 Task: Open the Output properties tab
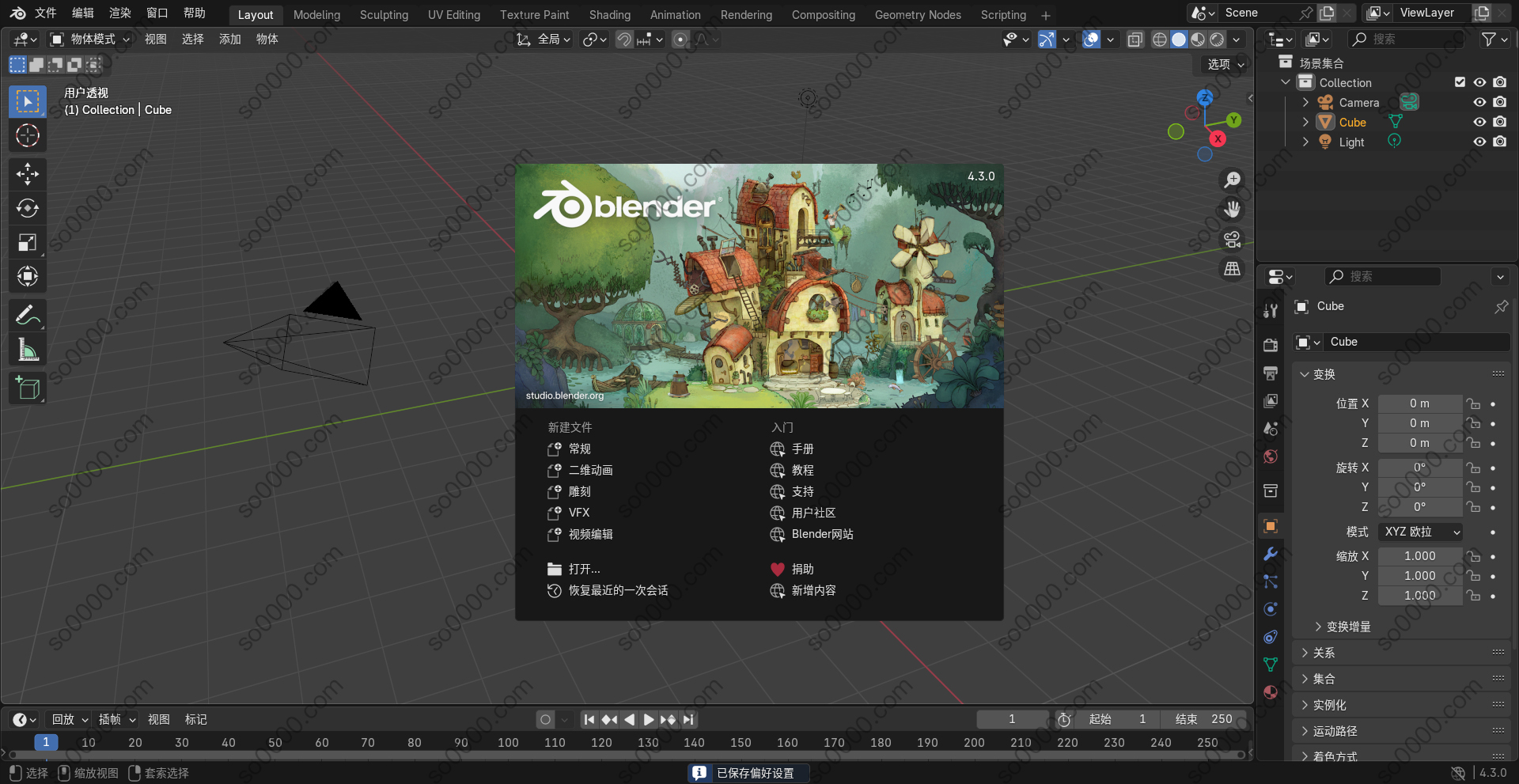pos(1271,373)
